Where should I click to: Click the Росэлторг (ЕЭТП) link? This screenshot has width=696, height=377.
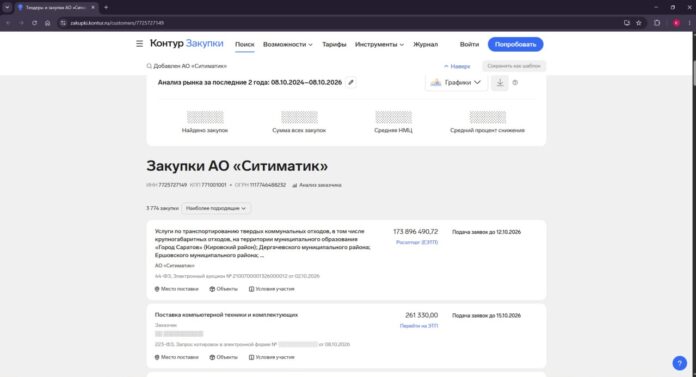point(417,242)
